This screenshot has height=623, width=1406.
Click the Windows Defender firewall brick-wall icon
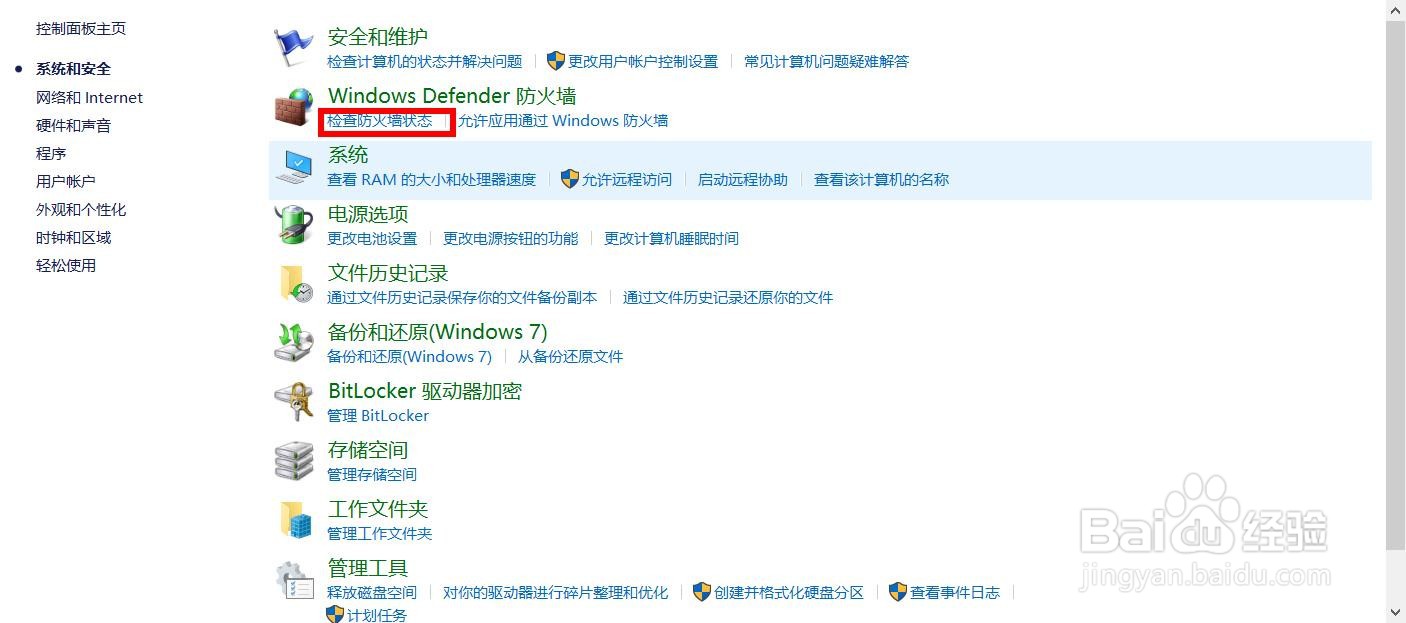click(x=294, y=106)
